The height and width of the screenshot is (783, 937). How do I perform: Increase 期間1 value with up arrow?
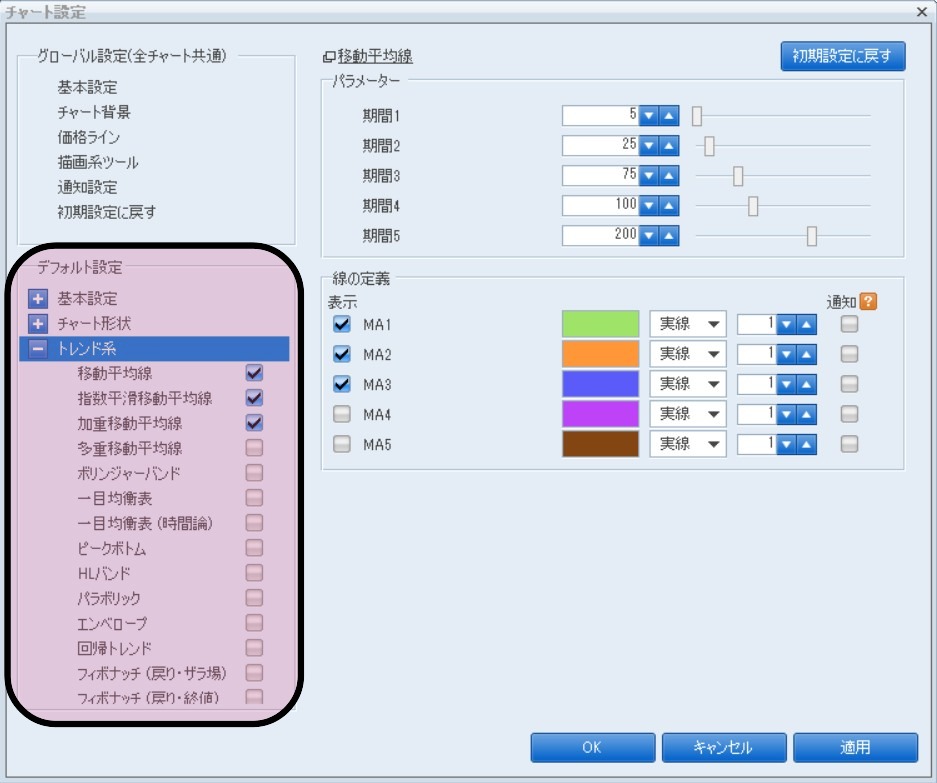(x=669, y=116)
